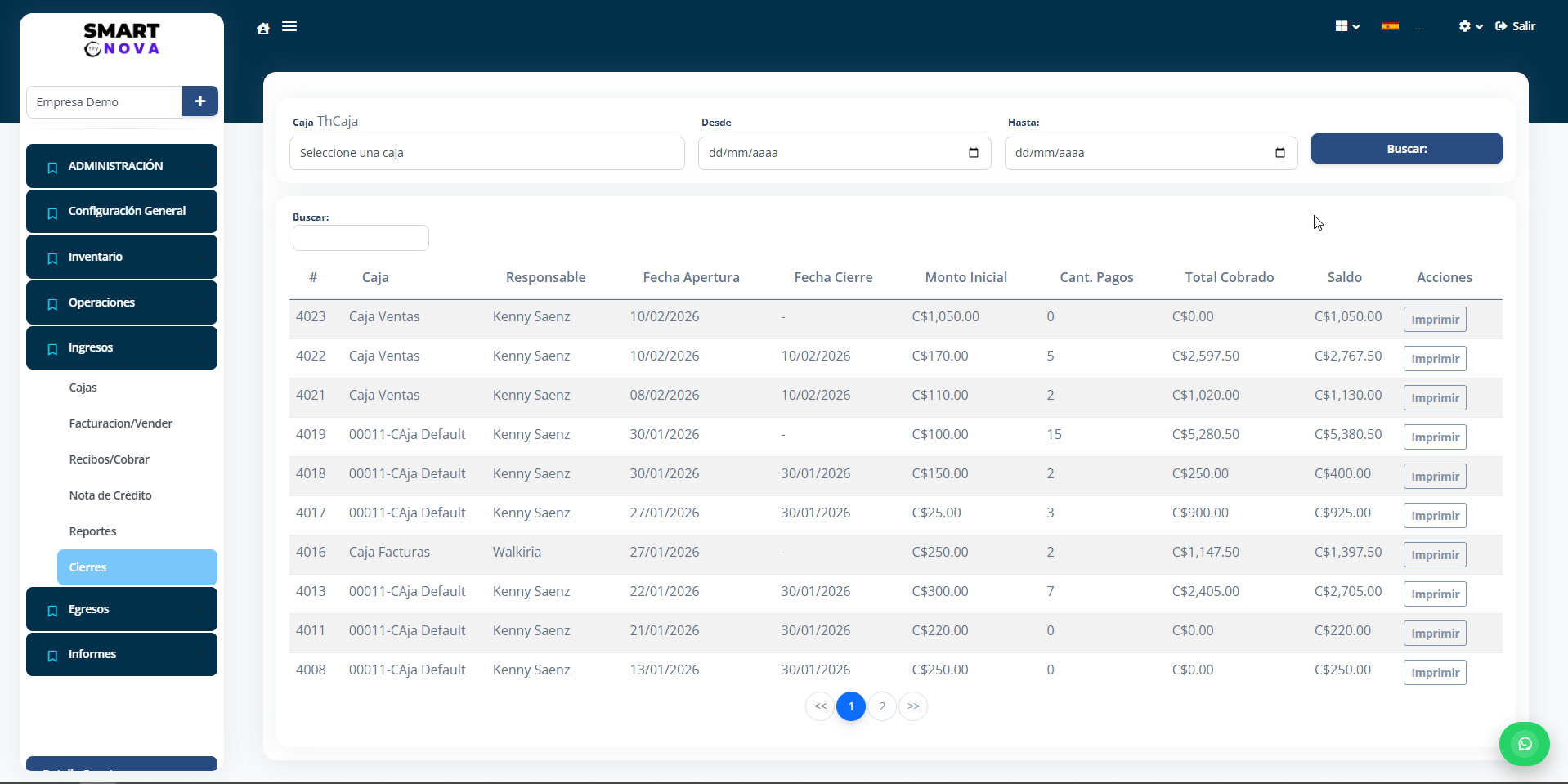Open the 'Seleccione una caja' dropdown

pos(486,153)
